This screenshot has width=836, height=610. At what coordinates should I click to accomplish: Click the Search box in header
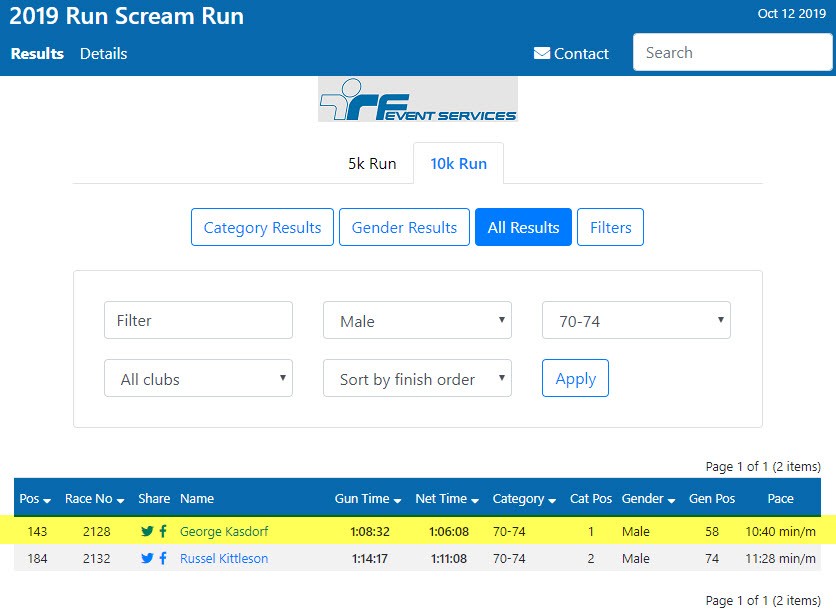732,53
